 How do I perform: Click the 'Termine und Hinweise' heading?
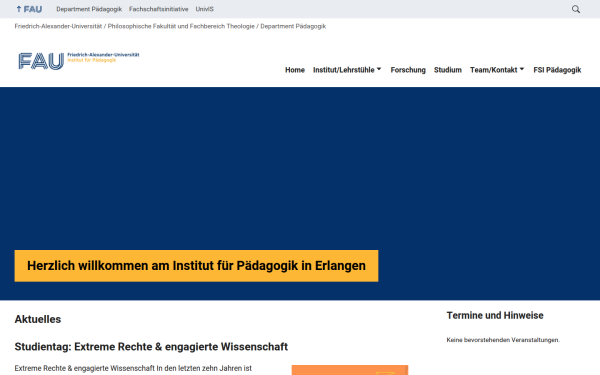click(x=495, y=315)
